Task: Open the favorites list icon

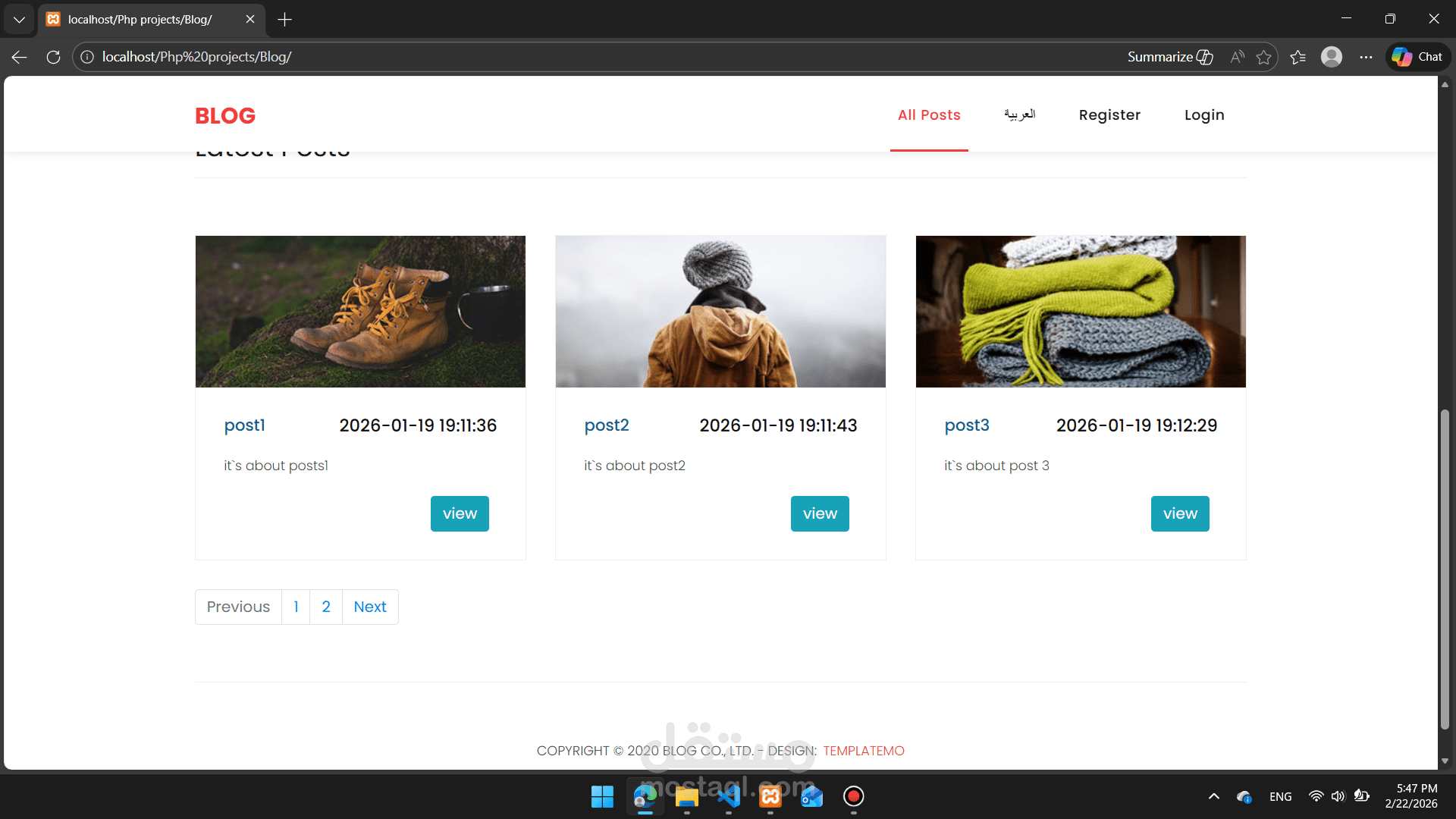Action: pos(1298,57)
